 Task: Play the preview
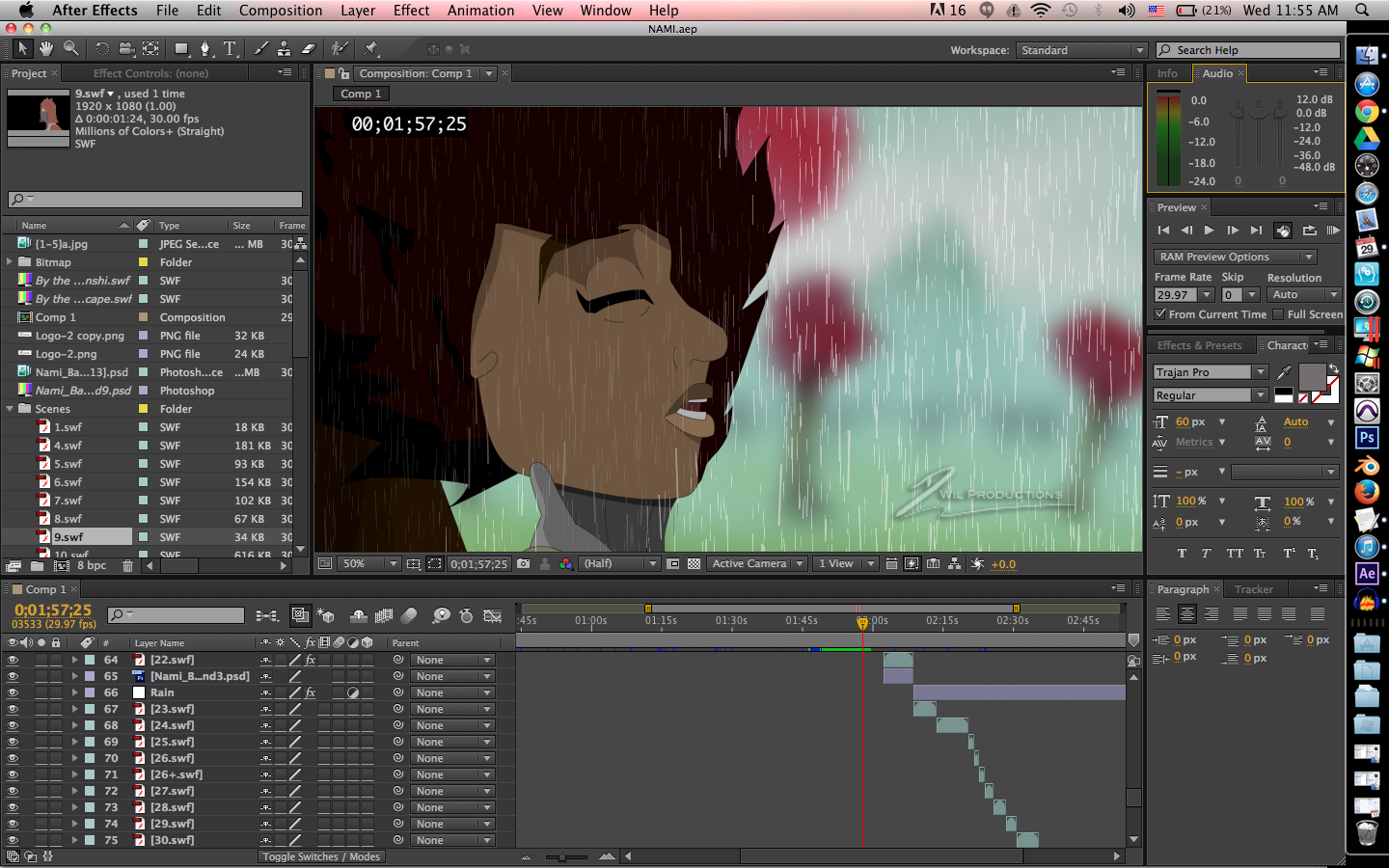point(1210,231)
